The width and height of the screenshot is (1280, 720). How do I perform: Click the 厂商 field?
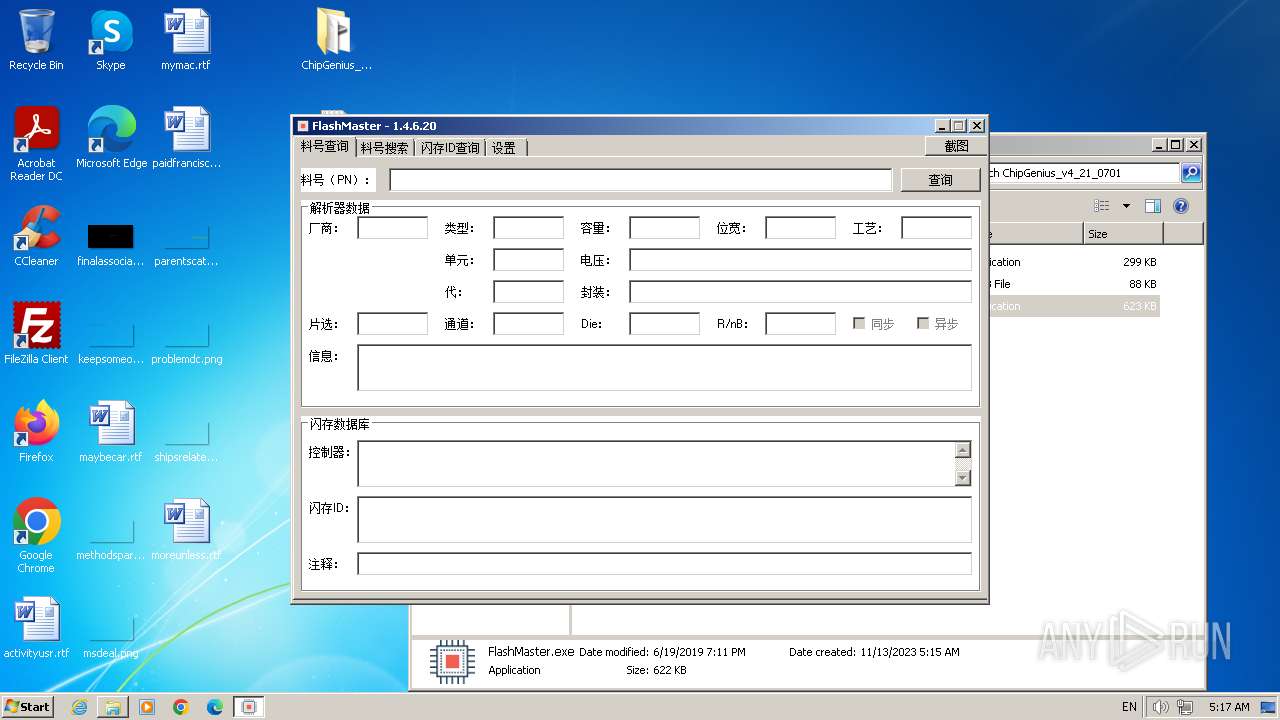(x=392, y=228)
